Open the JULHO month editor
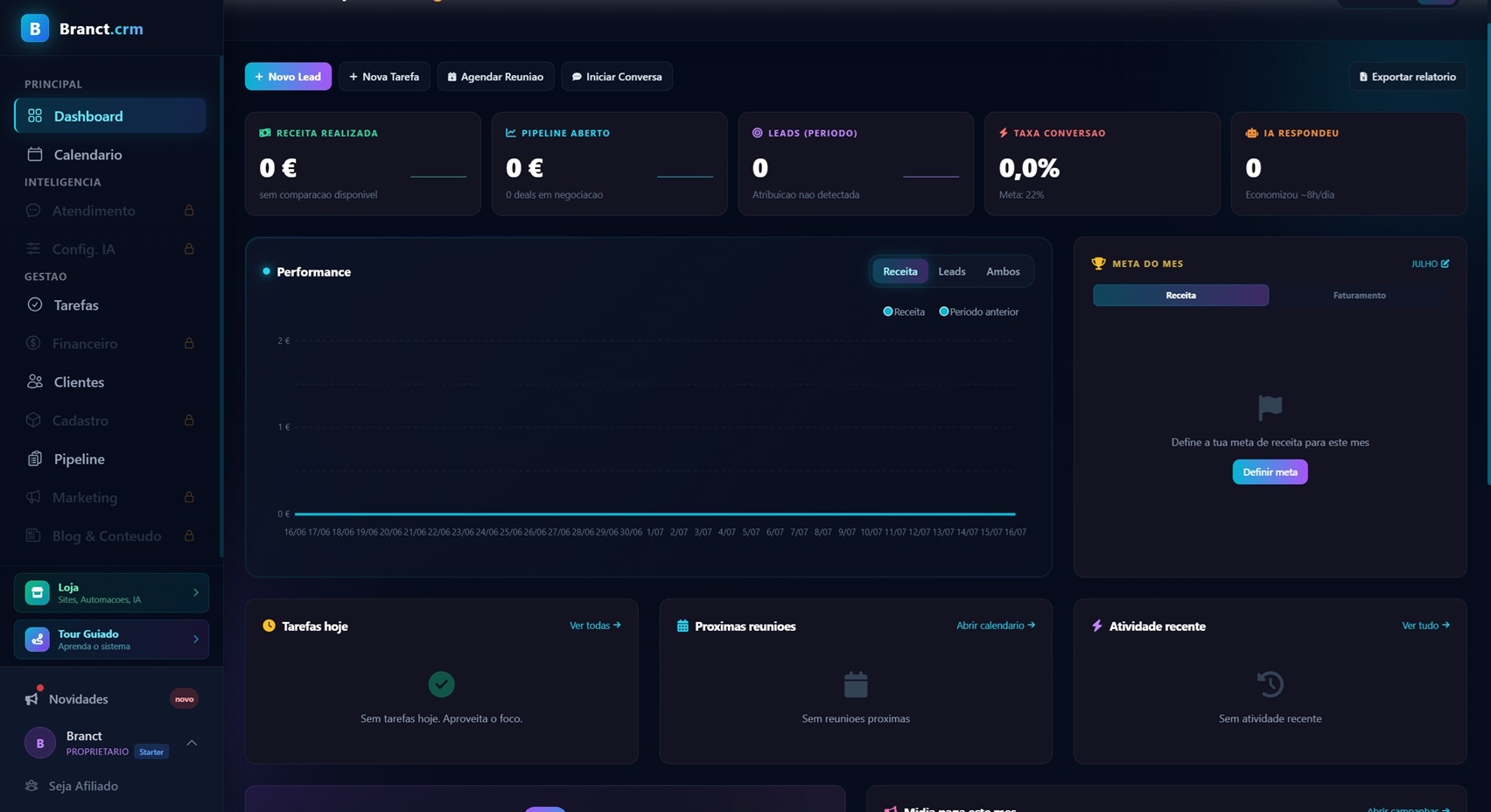 pyautogui.click(x=1430, y=263)
